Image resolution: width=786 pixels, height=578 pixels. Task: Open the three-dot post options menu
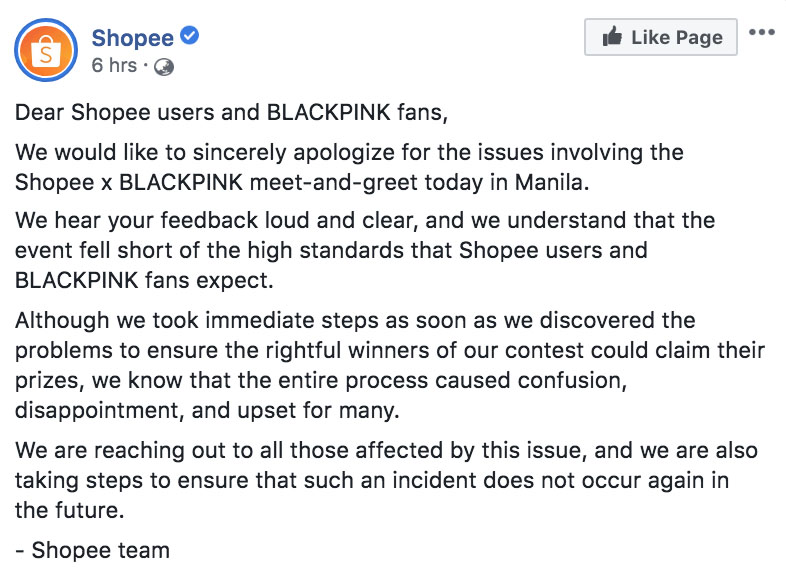pyautogui.click(x=761, y=32)
